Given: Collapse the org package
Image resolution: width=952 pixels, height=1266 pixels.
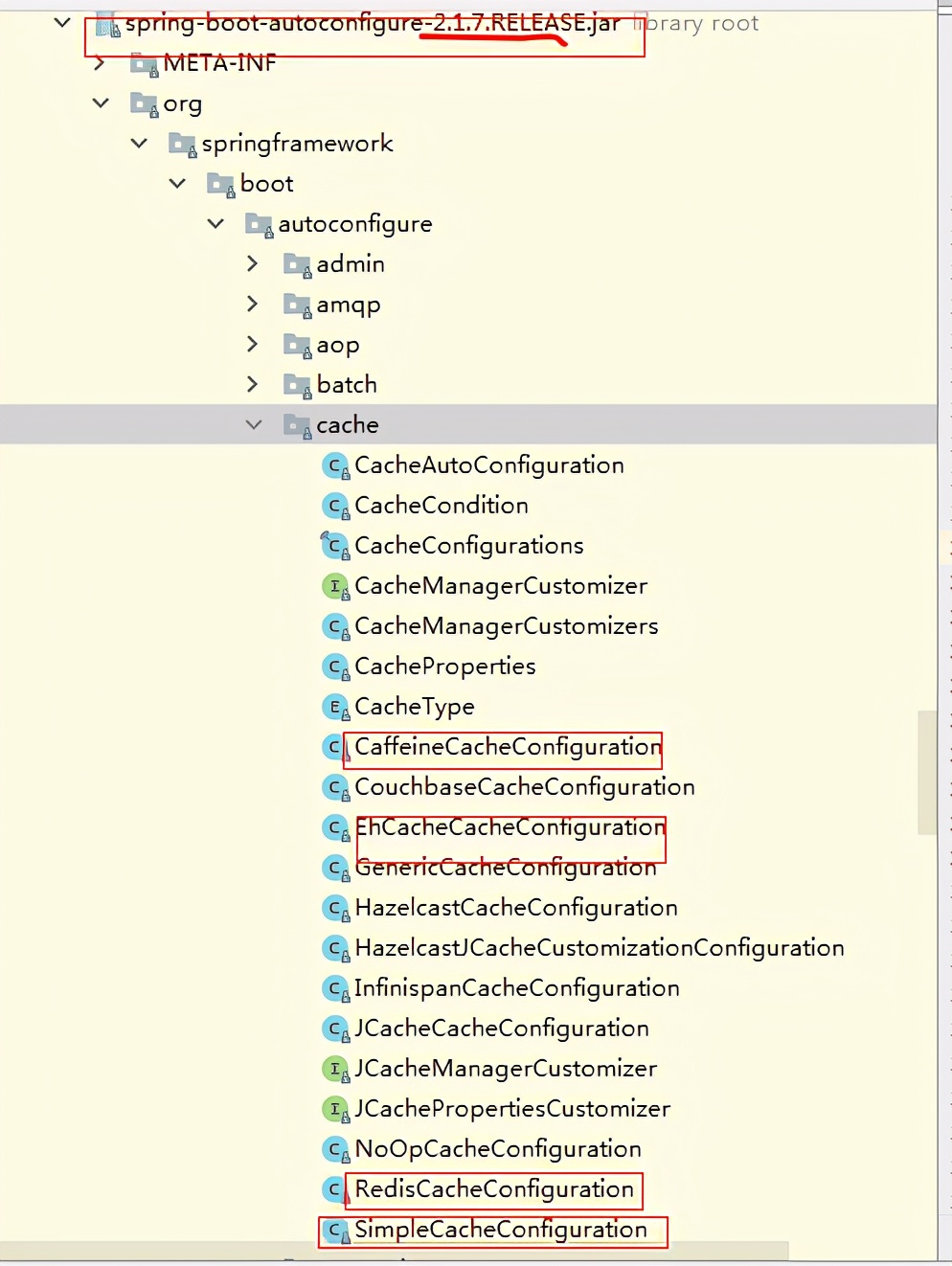Looking at the screenshot, I should point(101,102).
